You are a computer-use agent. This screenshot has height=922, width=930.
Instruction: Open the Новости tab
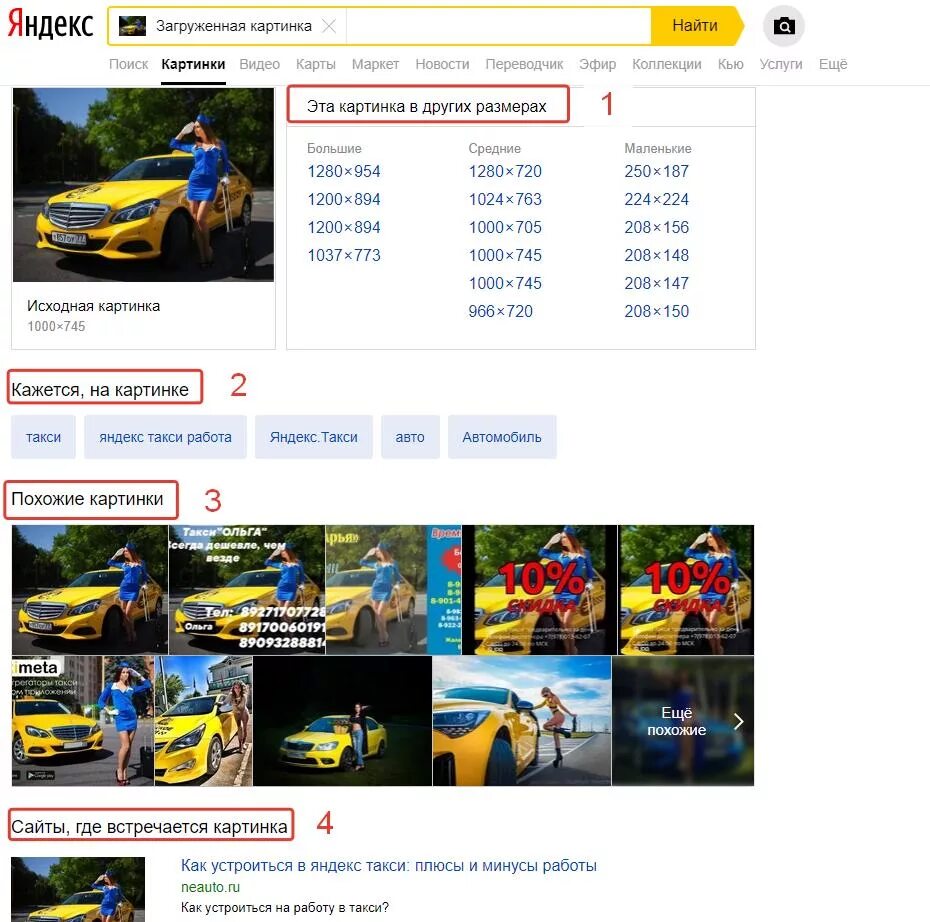coord(442,64)
